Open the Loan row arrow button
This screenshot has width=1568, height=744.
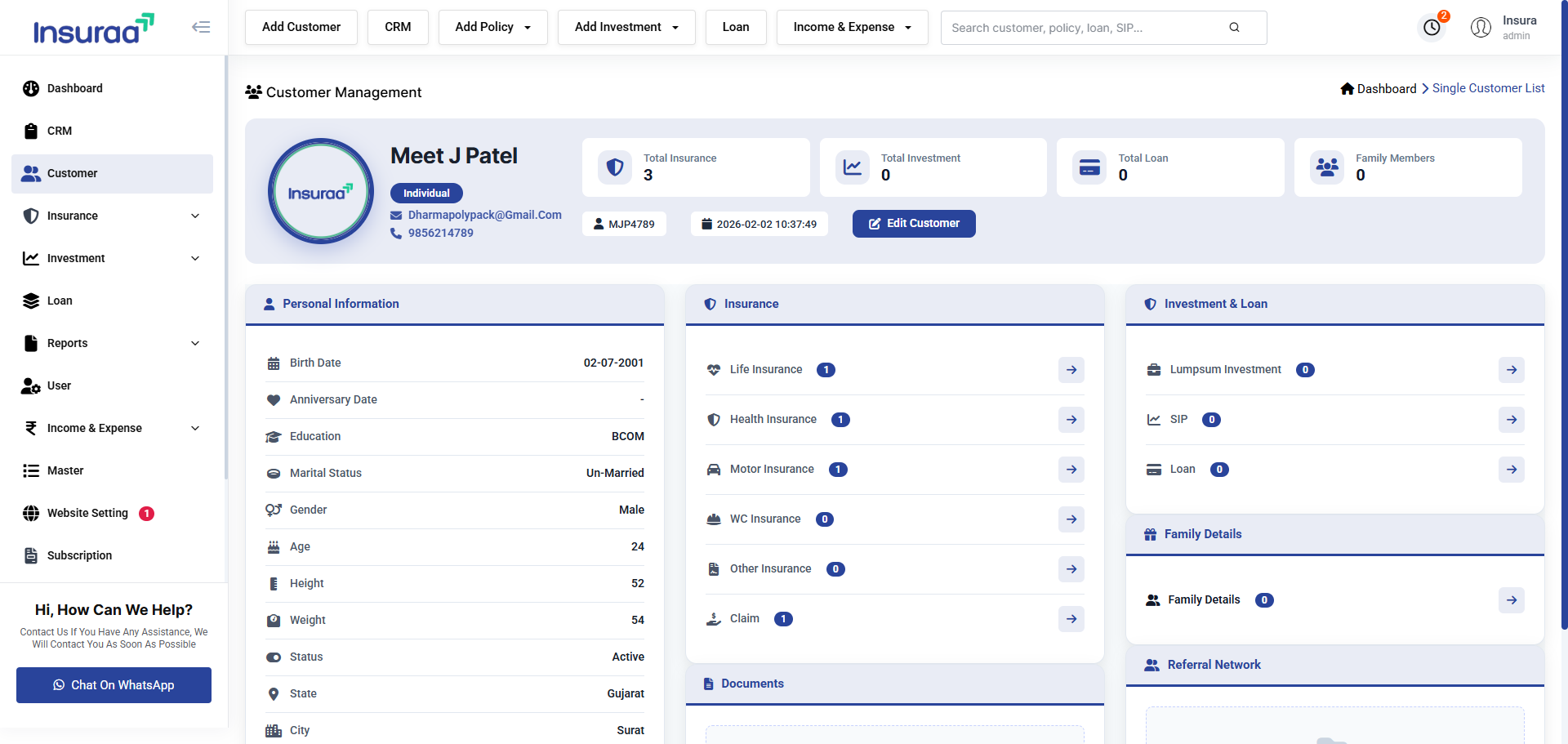1512,470
